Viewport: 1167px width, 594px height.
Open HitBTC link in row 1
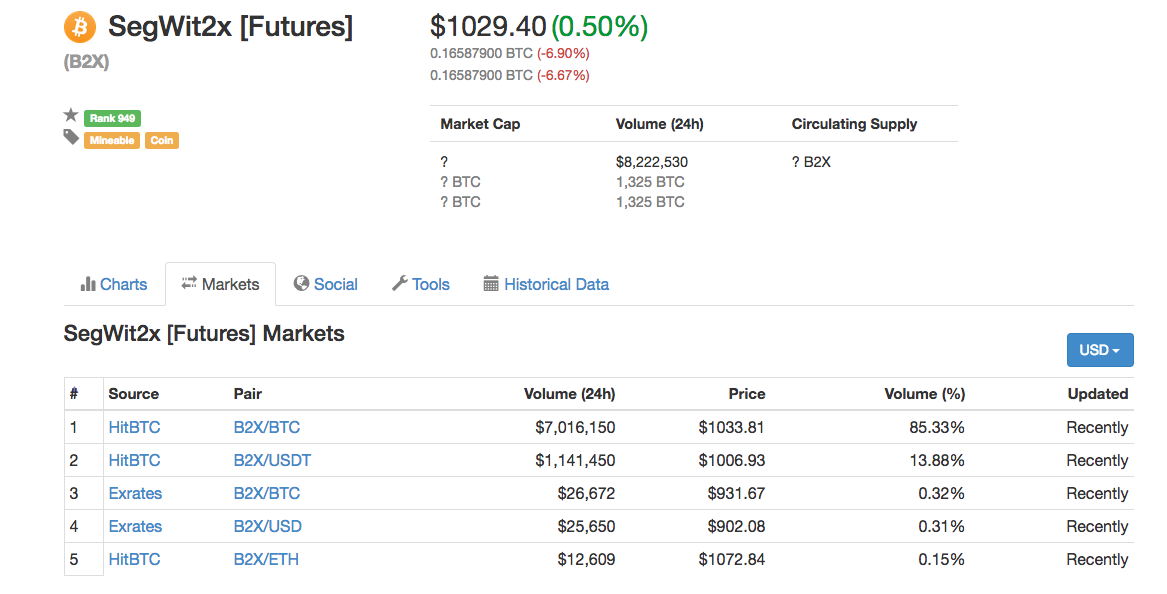click(134, 427)
